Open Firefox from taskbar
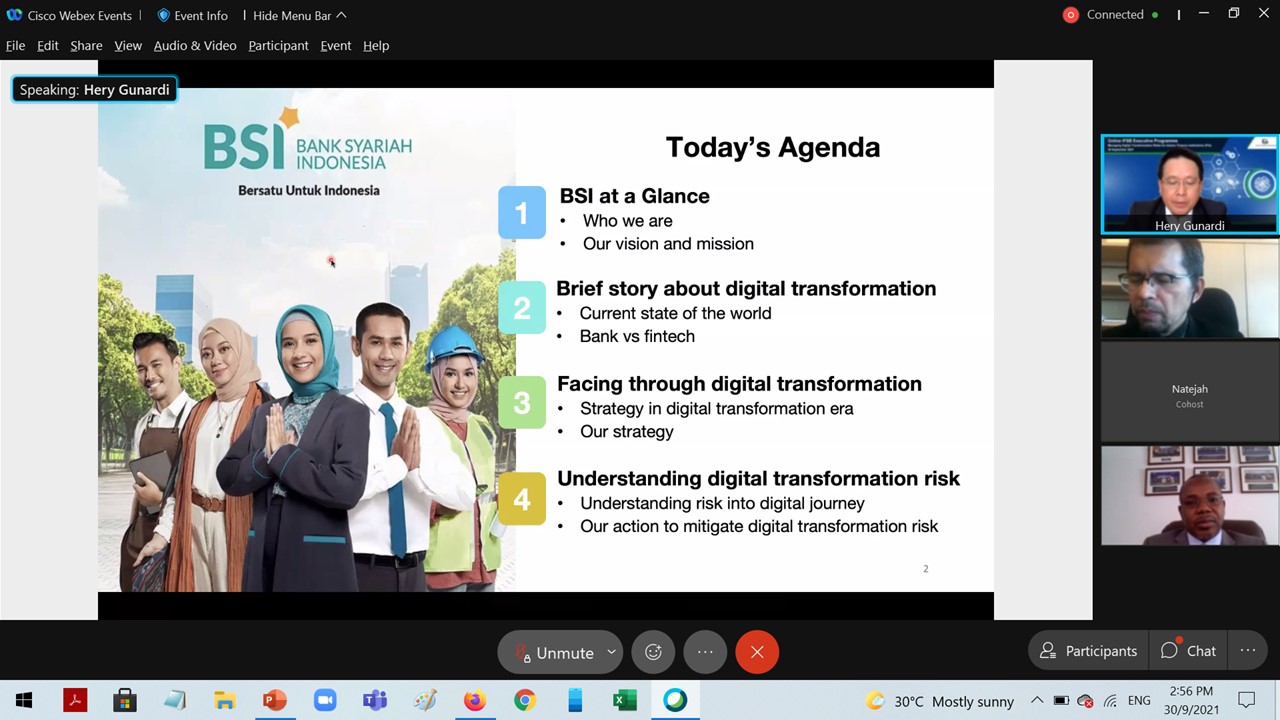The width and height of the screenshot is (1280, 720). (x=475, y=701)
